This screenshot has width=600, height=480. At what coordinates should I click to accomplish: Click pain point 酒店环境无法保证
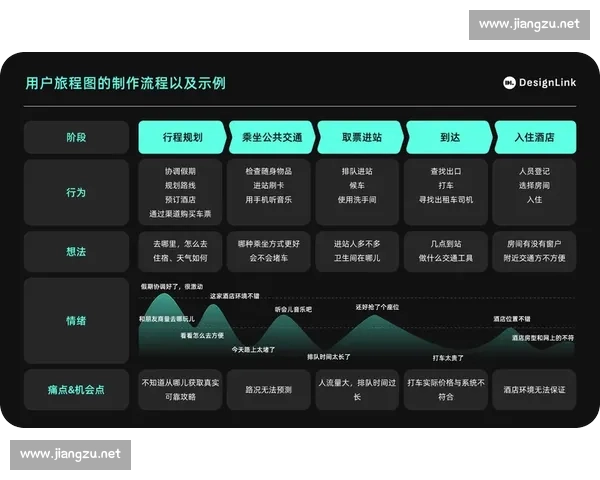point(534,390)
